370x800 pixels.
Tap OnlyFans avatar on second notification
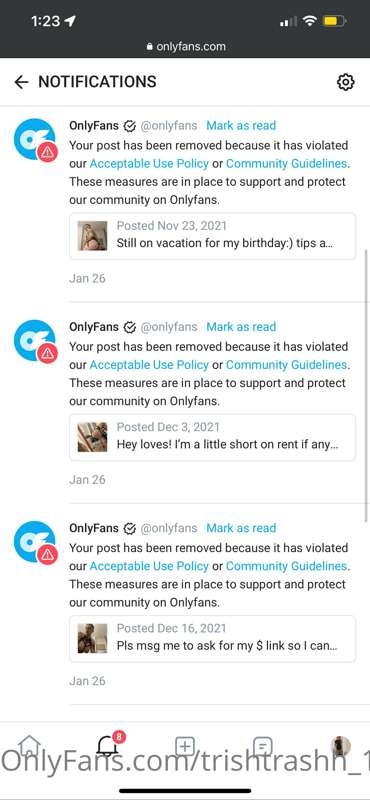pyautogui.click(x=35, y=341)
